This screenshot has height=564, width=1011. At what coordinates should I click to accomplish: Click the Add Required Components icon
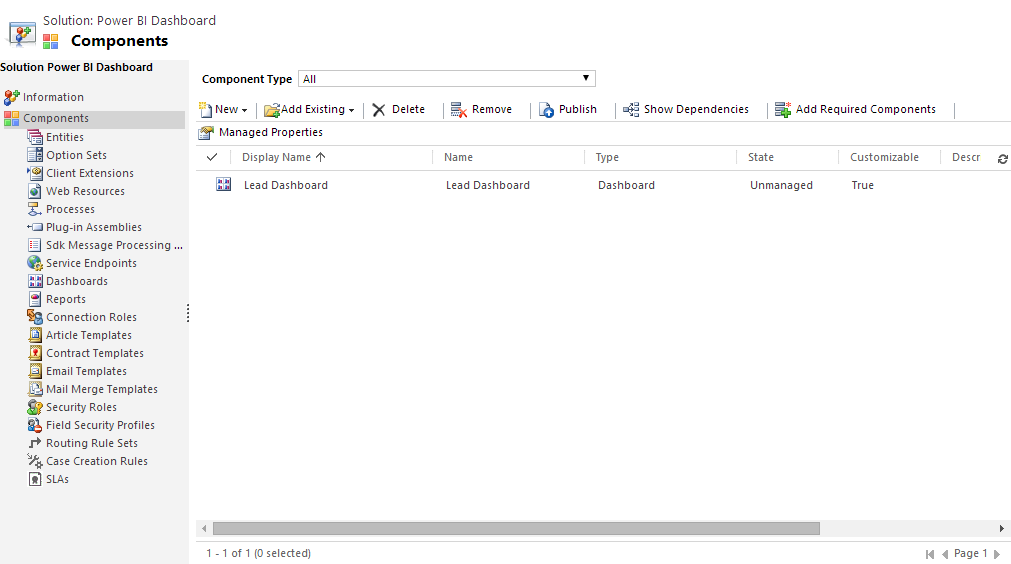point(783,110)
